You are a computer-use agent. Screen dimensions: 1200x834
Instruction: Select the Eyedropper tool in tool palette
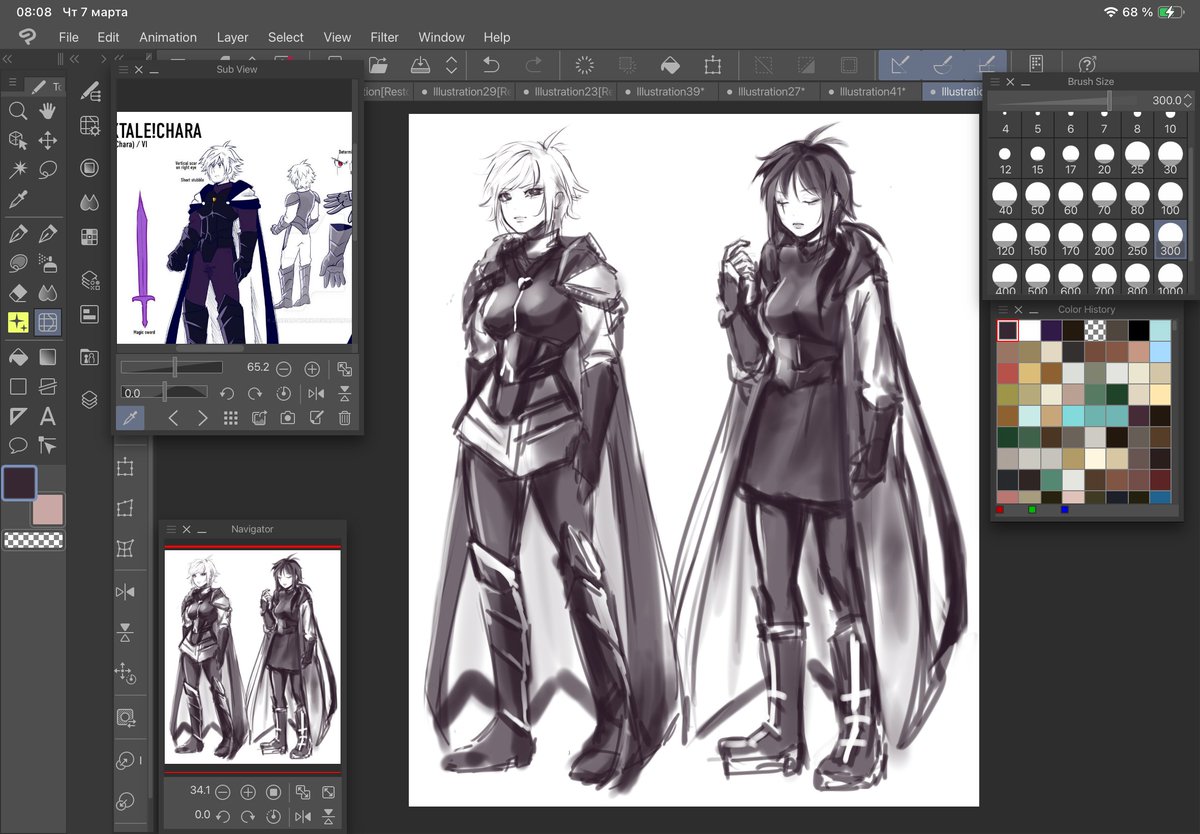(x=18, y=199)
